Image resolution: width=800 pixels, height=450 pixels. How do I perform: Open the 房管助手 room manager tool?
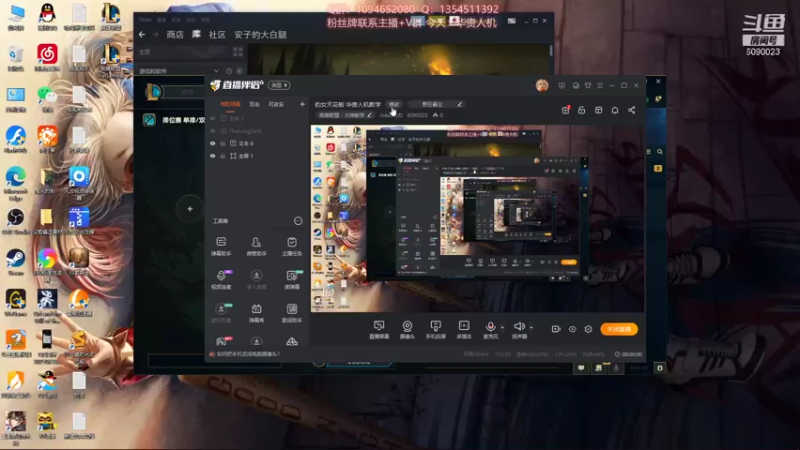click(256, 246)
